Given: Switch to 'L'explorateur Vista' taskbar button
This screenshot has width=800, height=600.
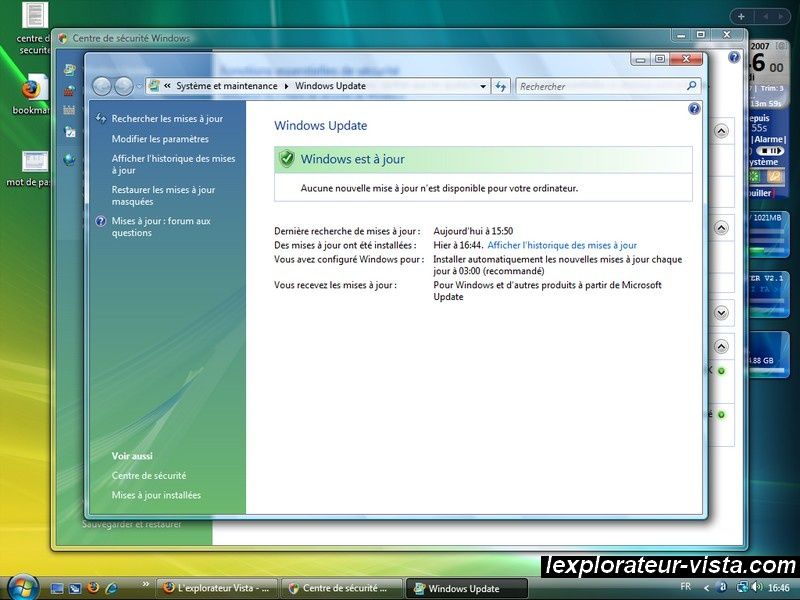Looking at the screenshot, I should click(216, 588).
